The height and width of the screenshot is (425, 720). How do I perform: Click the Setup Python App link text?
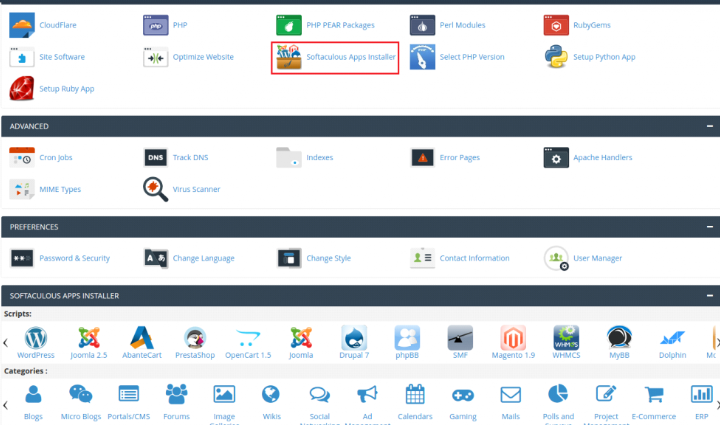604,57
